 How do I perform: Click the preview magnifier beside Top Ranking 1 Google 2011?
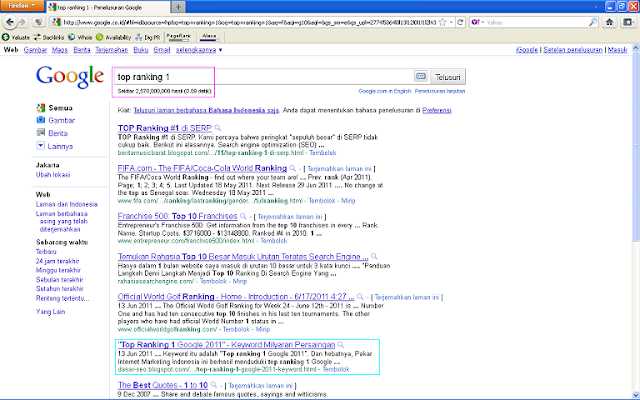coord(341,345)
